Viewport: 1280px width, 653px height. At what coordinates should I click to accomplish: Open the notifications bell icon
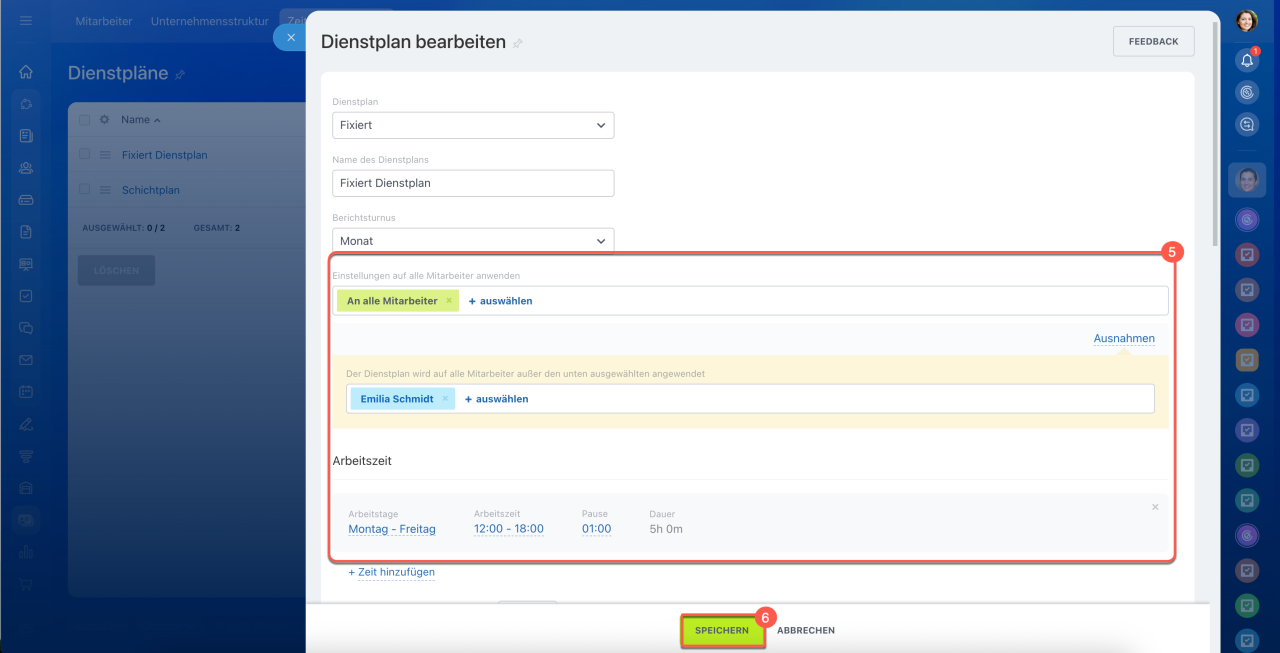tap(1246, 60)
